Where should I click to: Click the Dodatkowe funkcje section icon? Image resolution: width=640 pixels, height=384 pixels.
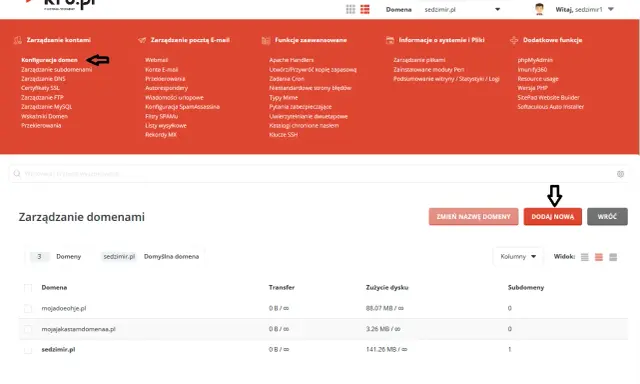click(x=514, y=40)
